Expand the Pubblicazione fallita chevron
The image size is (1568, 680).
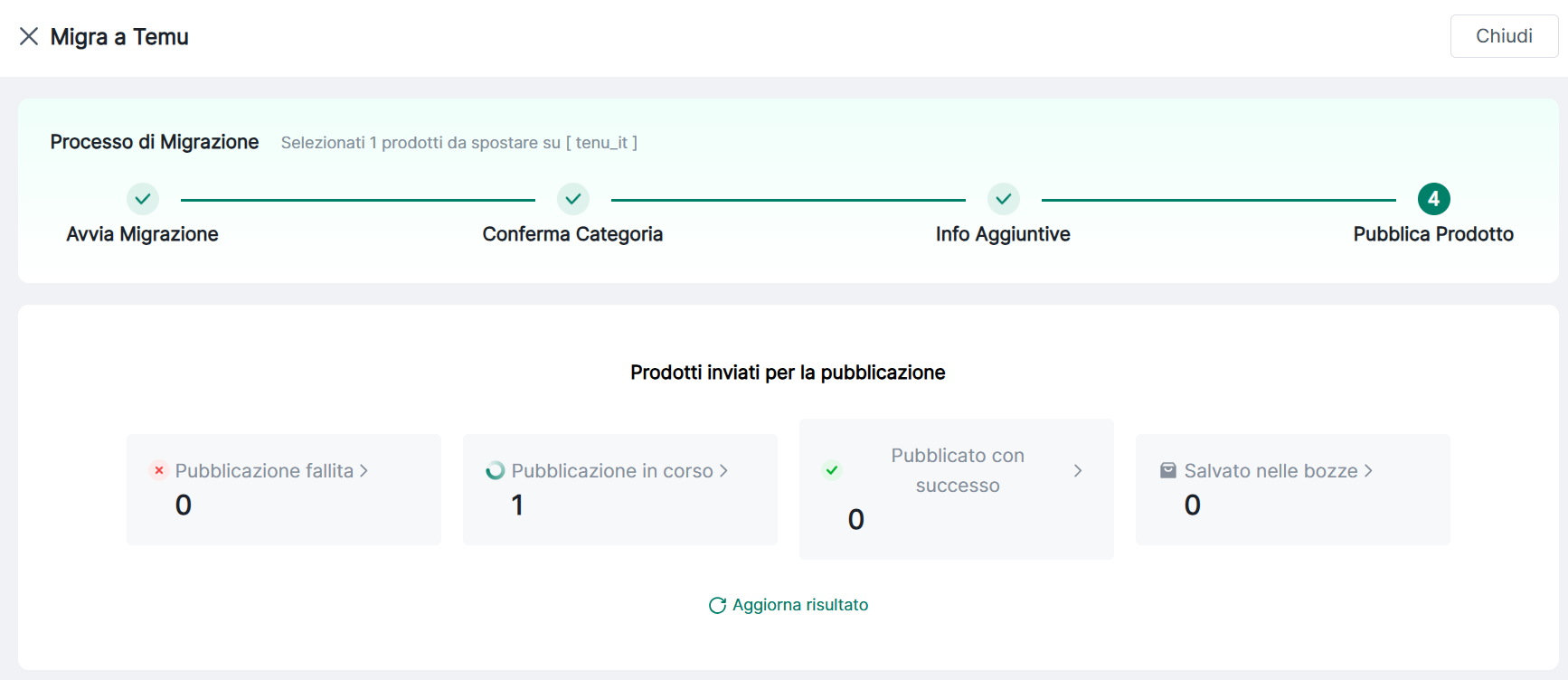pos(364,470)
